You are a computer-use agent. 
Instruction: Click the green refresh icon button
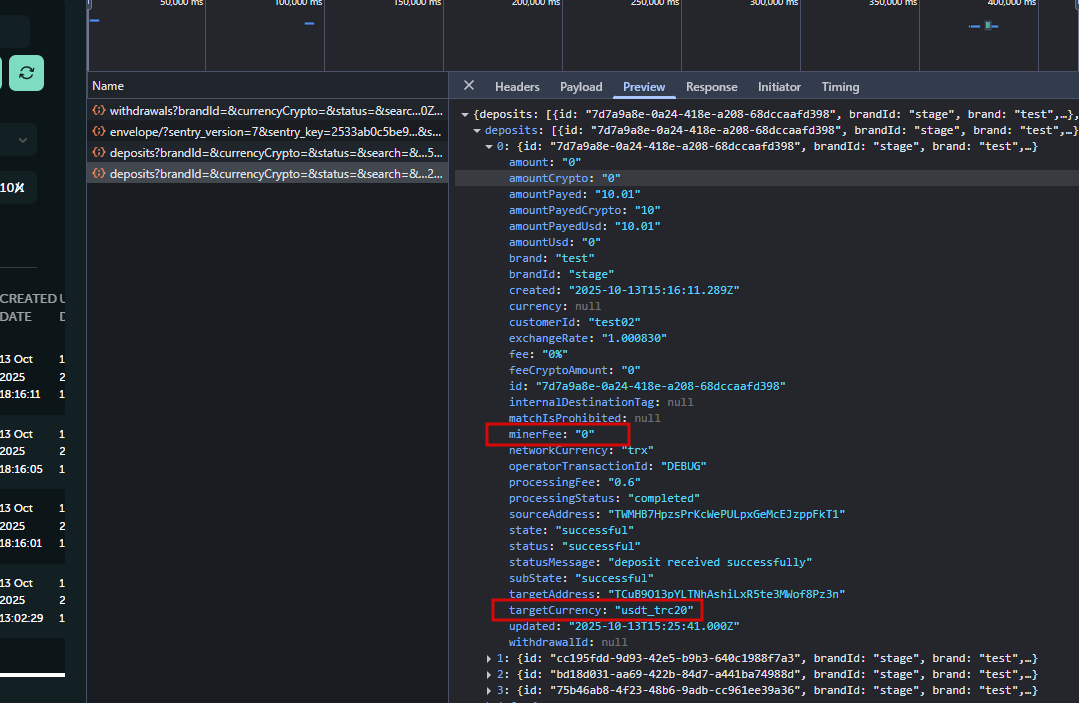point(26,73)
